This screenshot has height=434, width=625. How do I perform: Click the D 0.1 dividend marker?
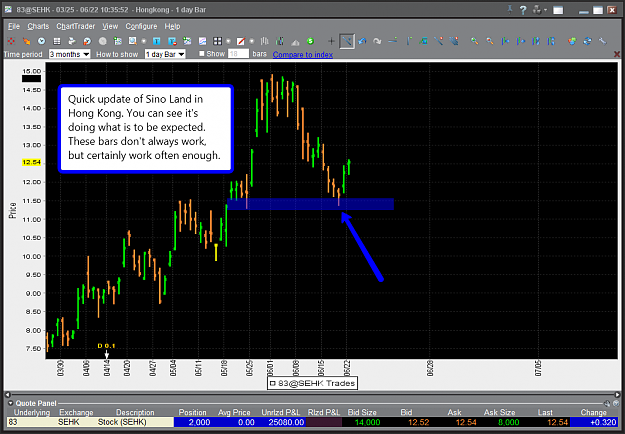coord(106,346)
